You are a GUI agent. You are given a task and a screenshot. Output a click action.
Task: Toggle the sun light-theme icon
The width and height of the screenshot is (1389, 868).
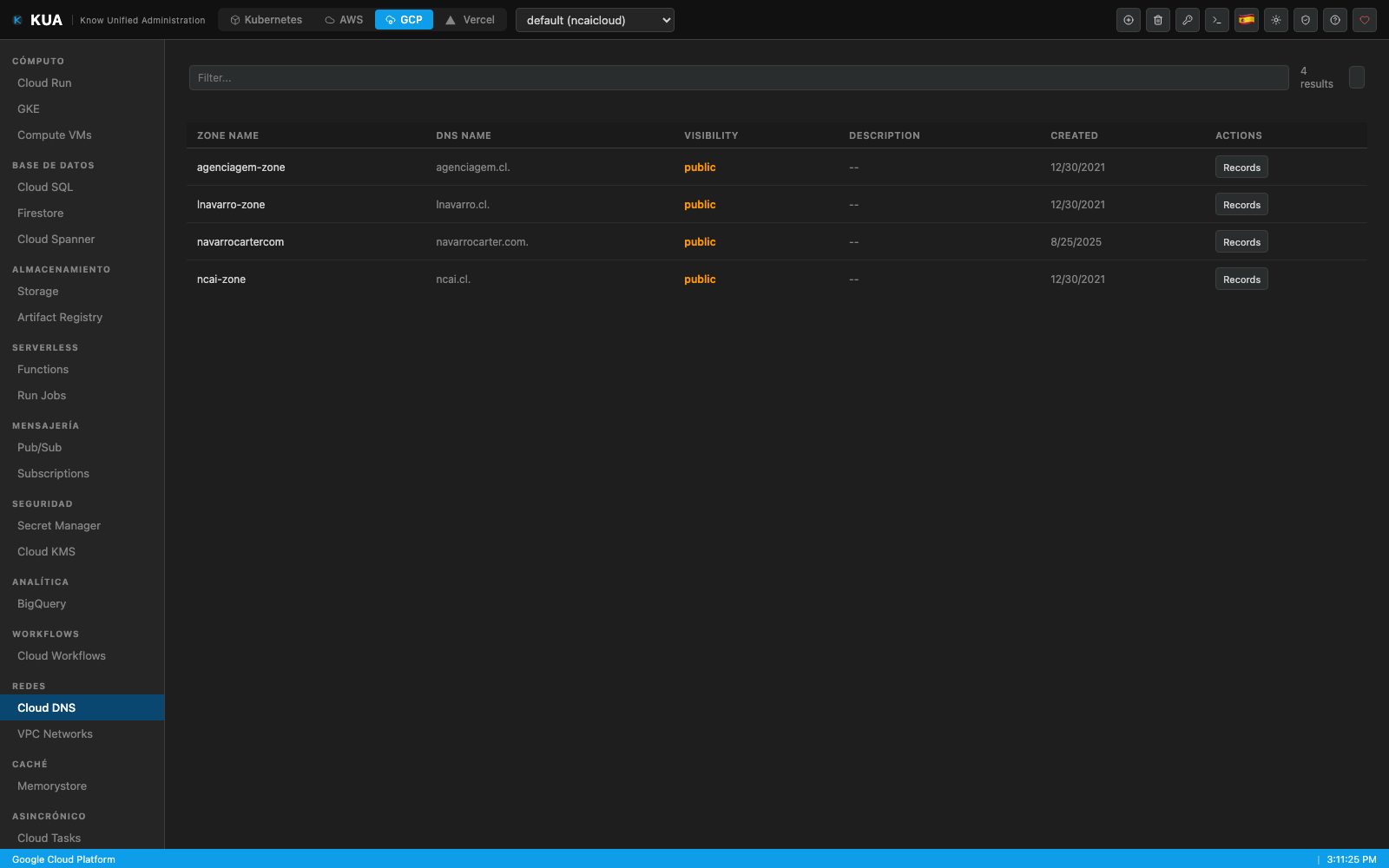tap(1276, 20)
